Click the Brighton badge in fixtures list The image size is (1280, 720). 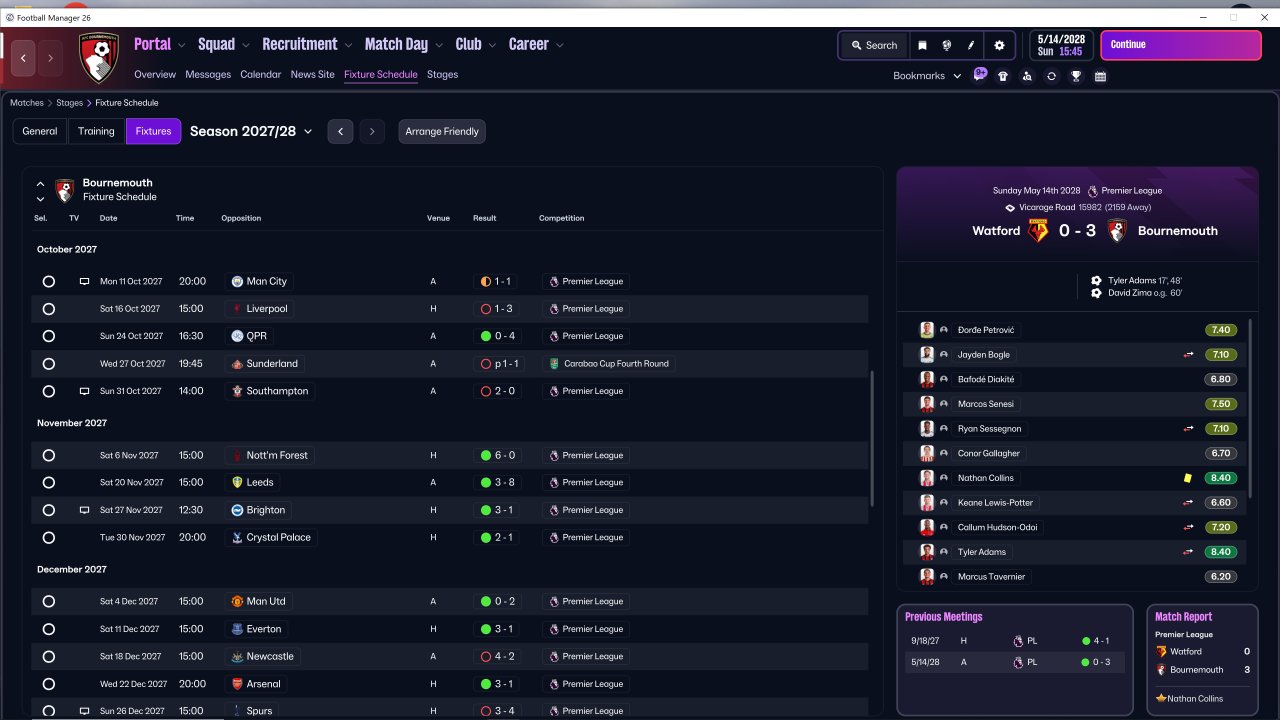tap(237, 510)
